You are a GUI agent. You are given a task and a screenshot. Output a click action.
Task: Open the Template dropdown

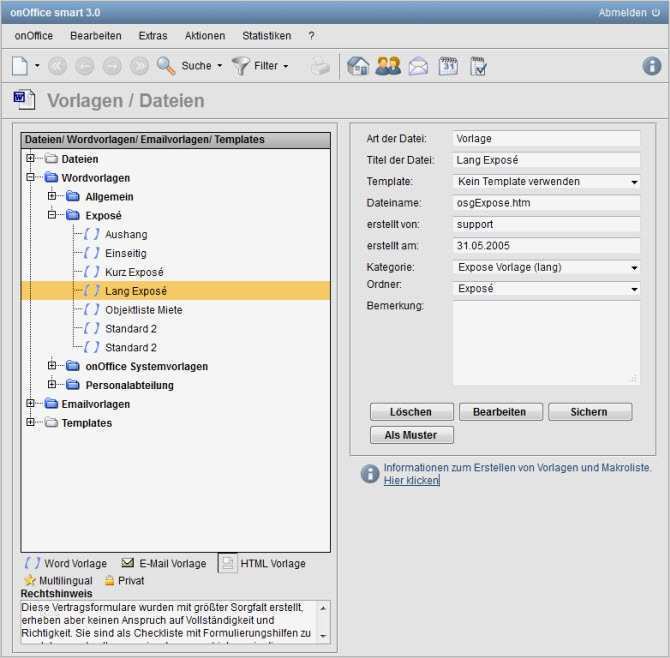546,182
